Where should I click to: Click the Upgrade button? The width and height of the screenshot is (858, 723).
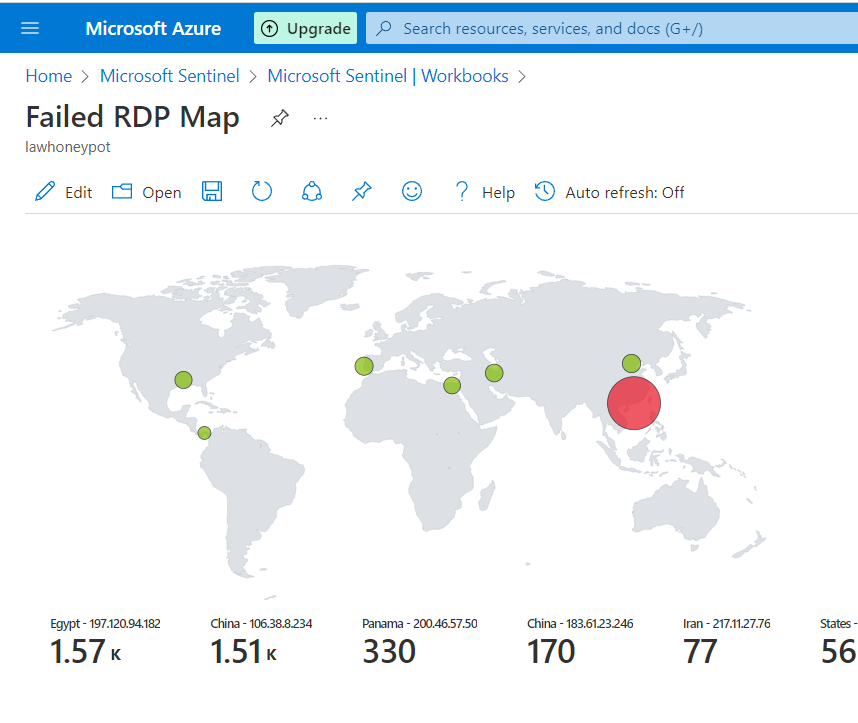tap(305, 28)
